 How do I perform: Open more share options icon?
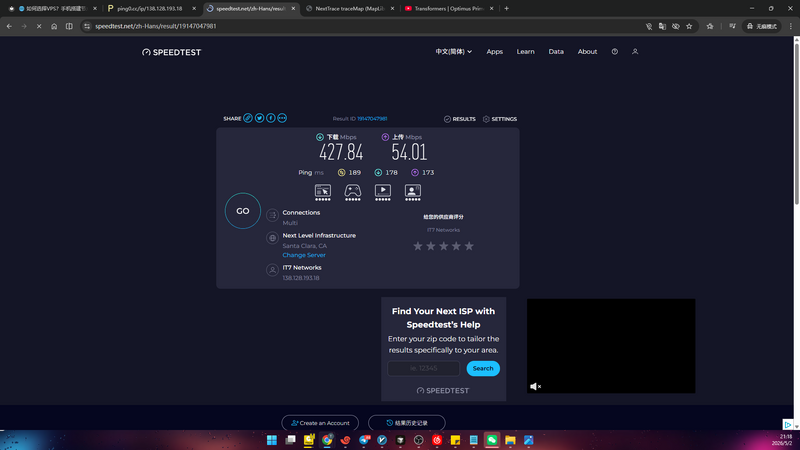pyautogui.click(x=282, y=118)
